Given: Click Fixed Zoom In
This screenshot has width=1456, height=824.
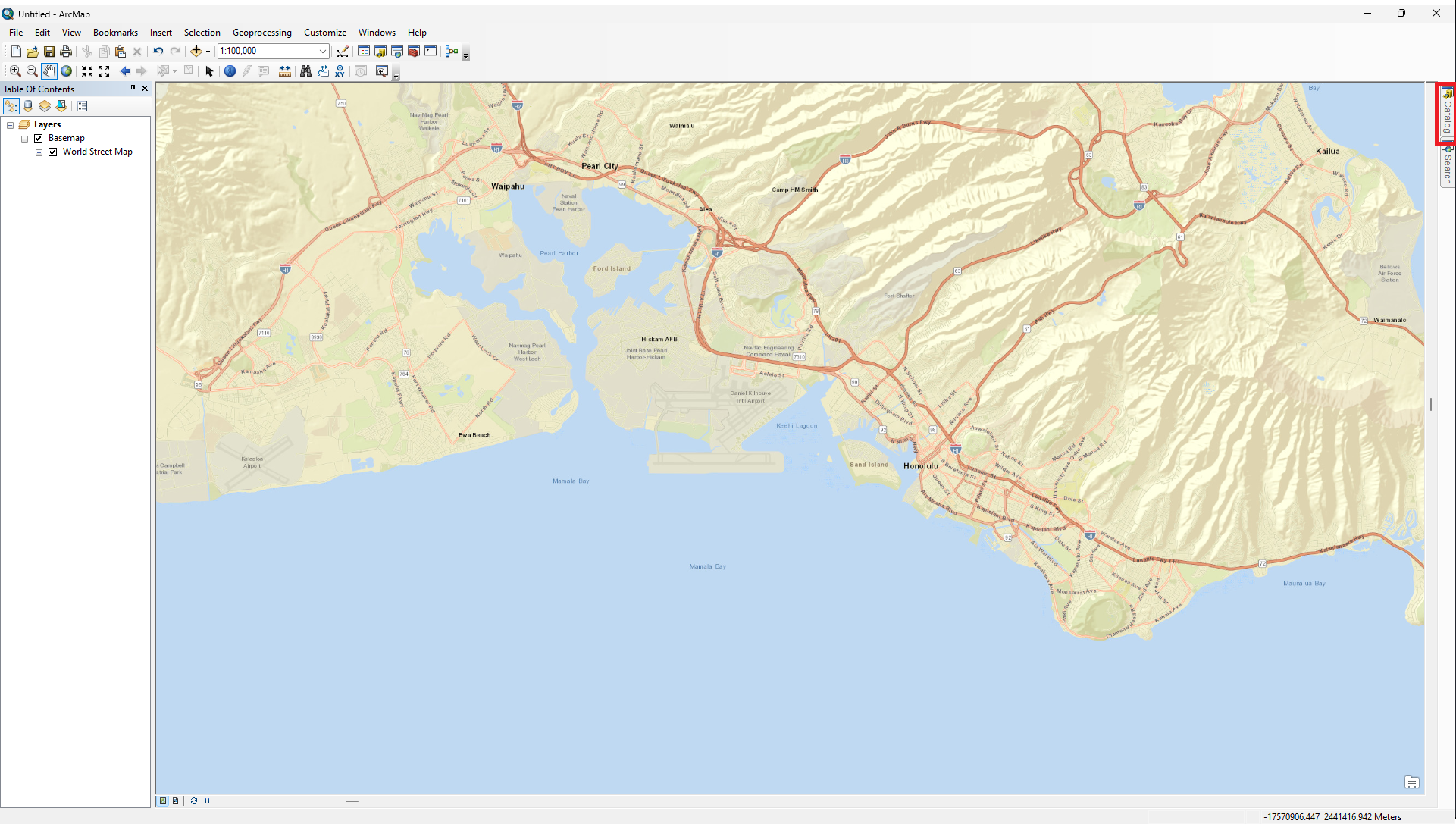Looking at the screenshot, I should (x=87, y=71).
